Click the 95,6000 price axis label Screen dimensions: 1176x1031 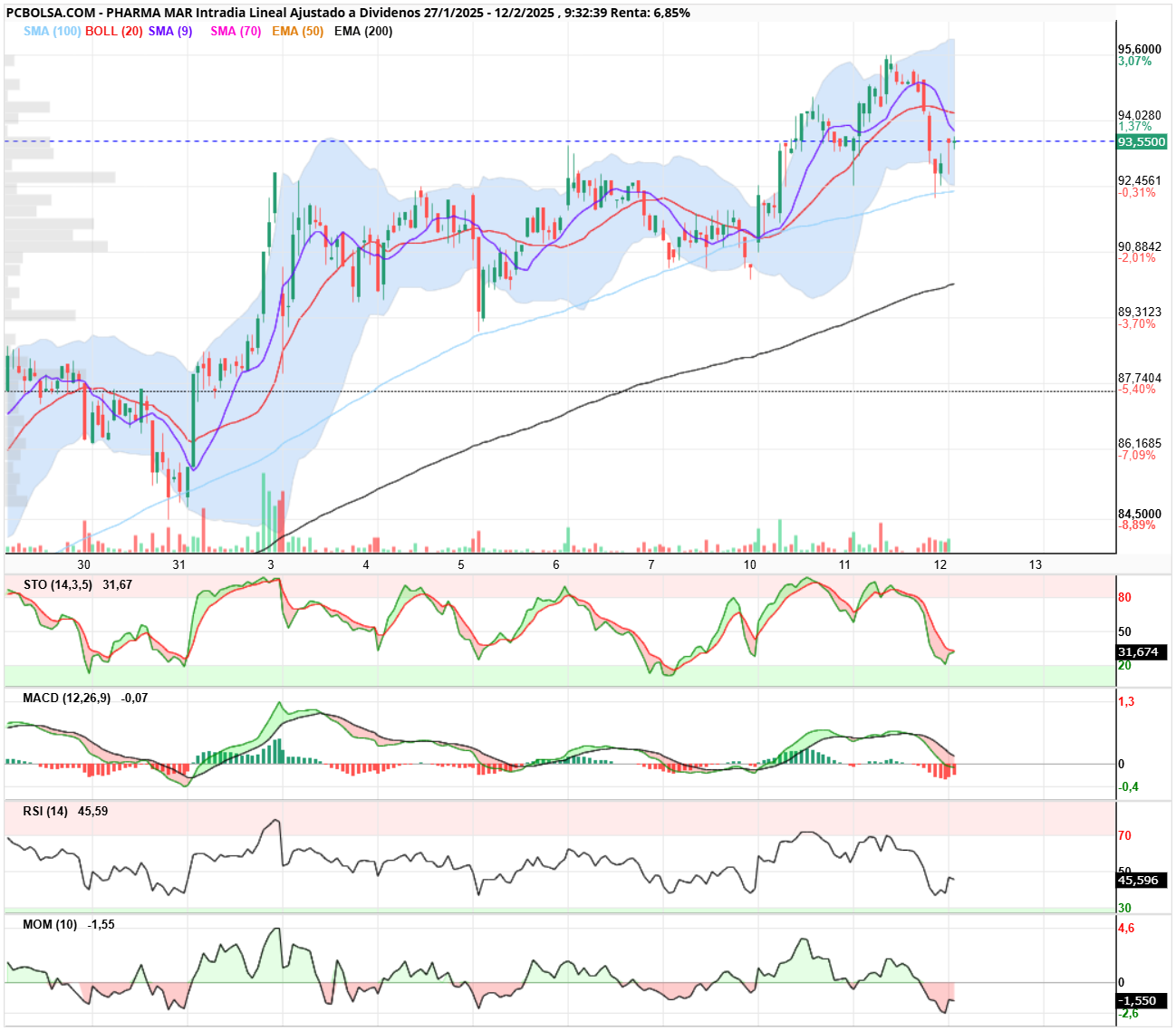[x=1139, y=49]
